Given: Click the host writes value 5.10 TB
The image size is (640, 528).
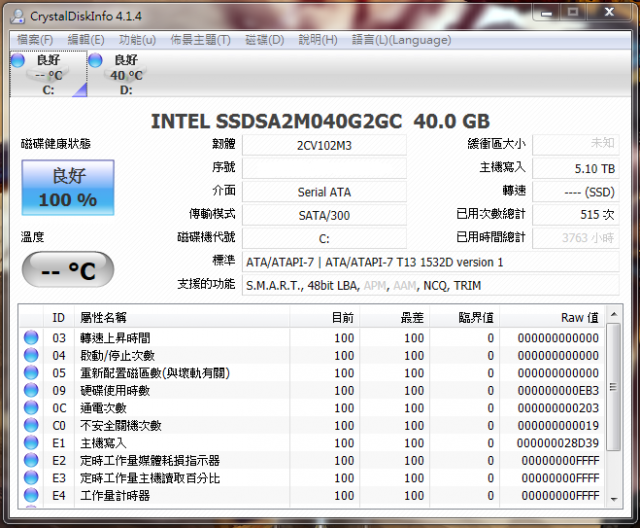Looking at the screenshot, I should pos(576,168).
